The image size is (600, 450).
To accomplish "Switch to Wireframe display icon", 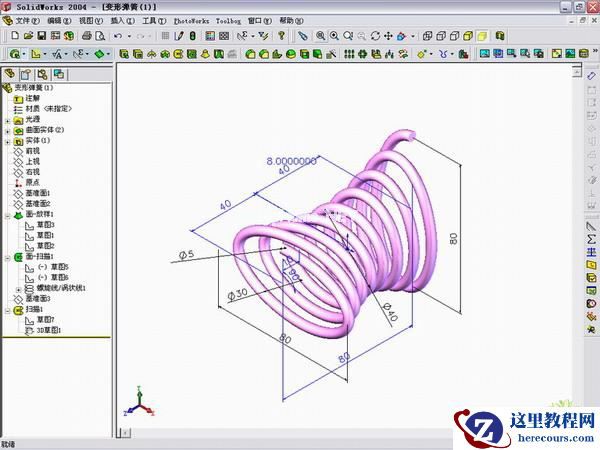I will point(427,36).
